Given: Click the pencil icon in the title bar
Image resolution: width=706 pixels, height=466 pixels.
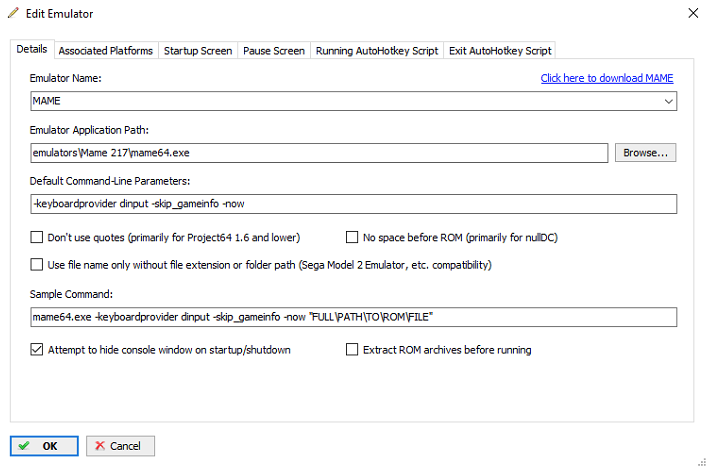Looking at the screenshot, I should (14, 13).
